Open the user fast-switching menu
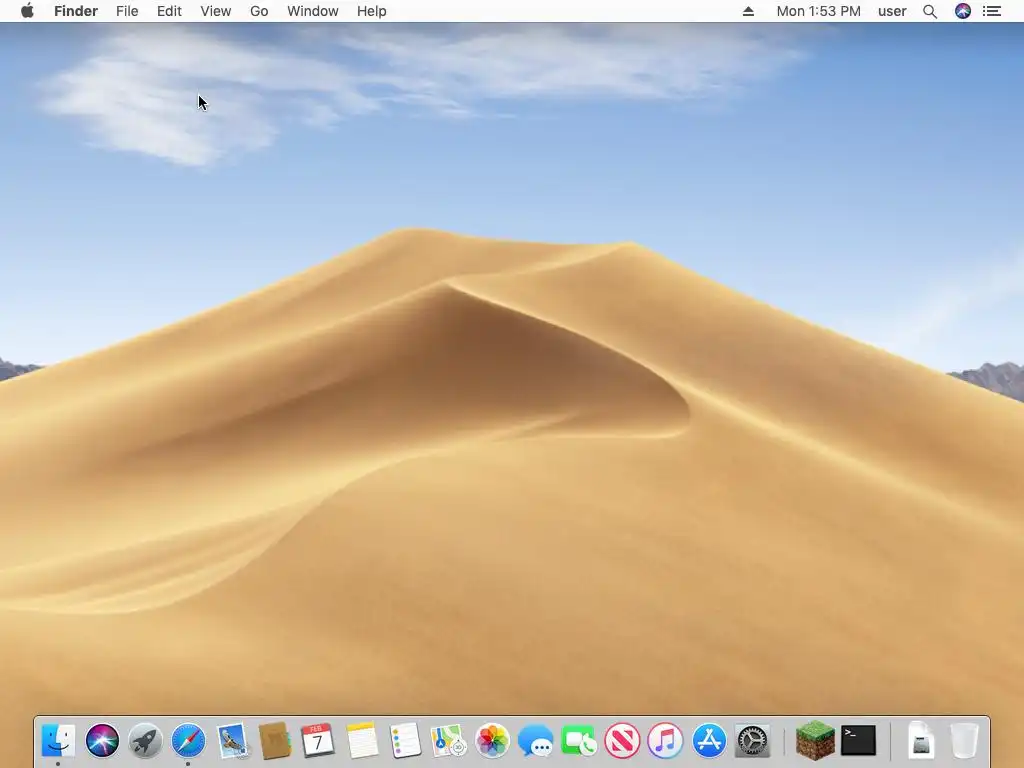The width and height of the screenshot is (1024, 768). [892, 11]
